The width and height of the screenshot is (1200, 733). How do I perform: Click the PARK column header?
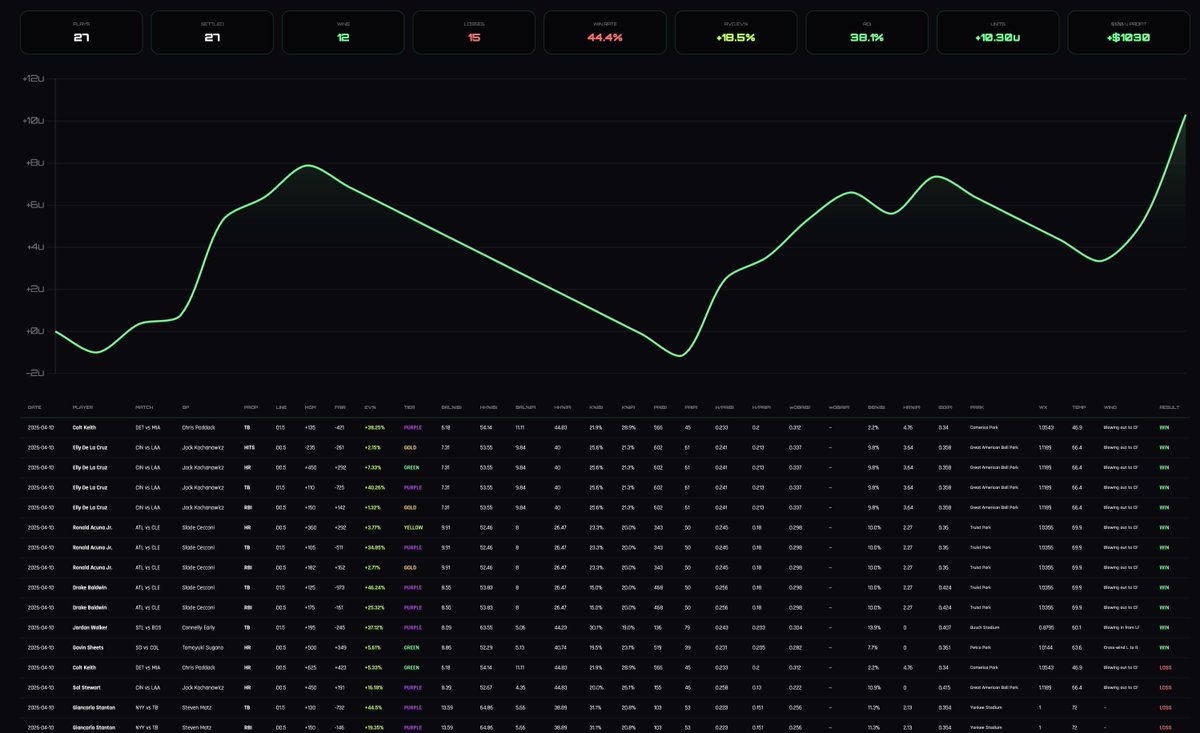pos(977,407)
